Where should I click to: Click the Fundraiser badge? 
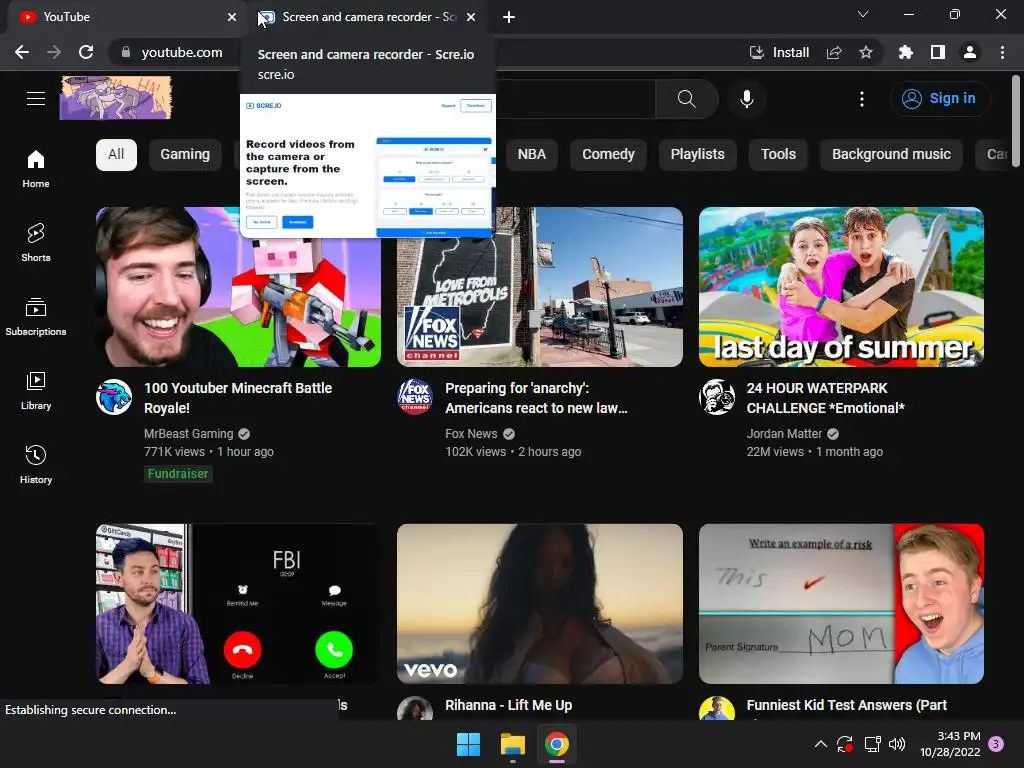click(178, 473)
